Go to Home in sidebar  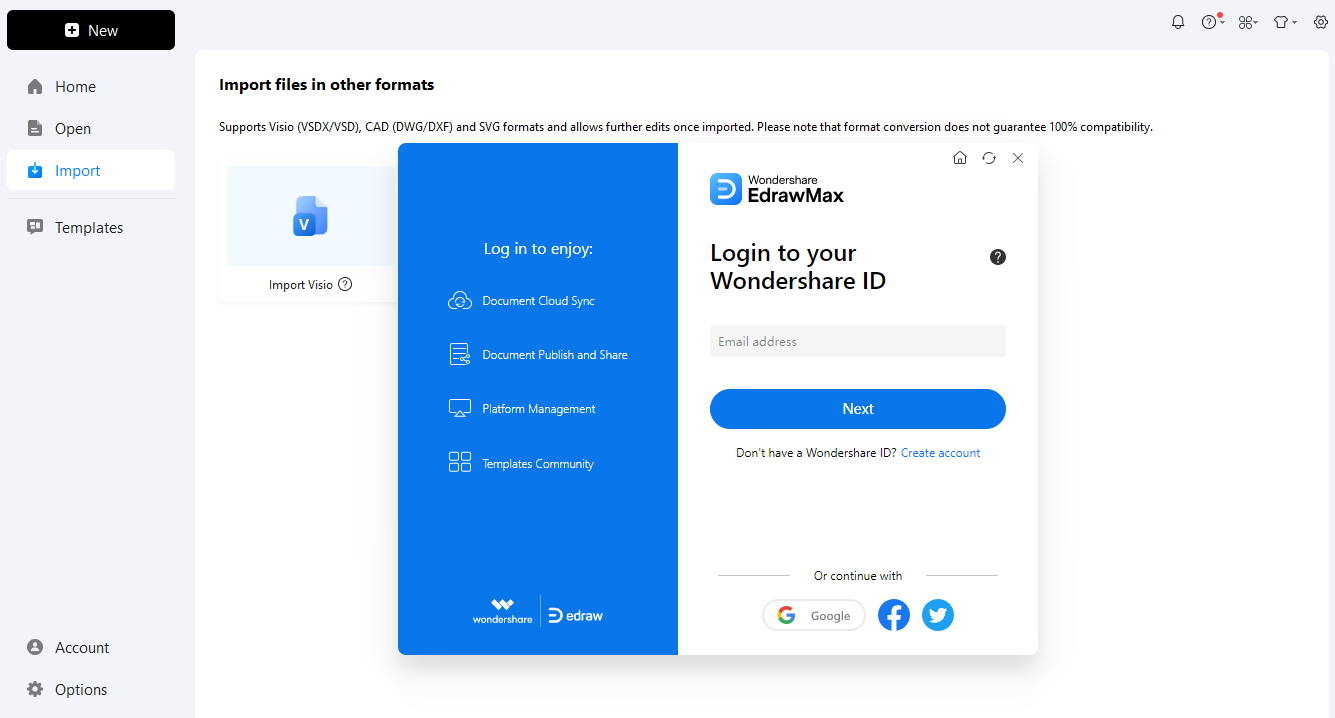(91, 87)
